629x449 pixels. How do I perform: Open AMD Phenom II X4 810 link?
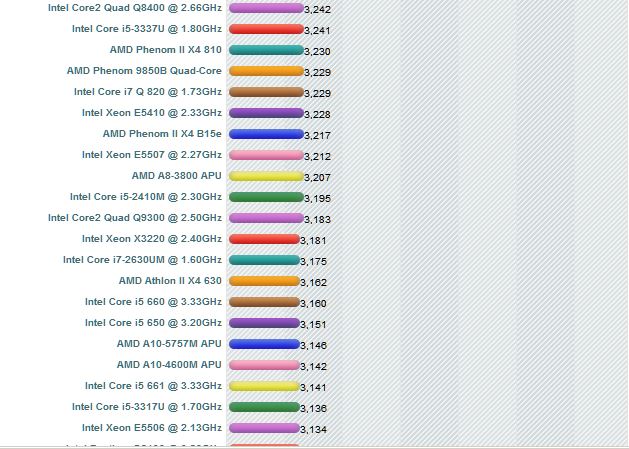tap(166, 50)
